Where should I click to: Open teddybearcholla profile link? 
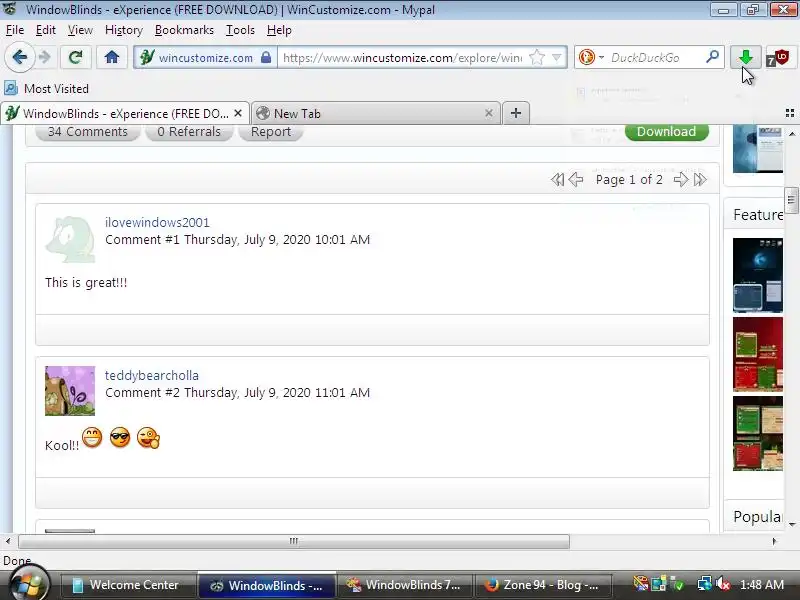click(152, 376)
